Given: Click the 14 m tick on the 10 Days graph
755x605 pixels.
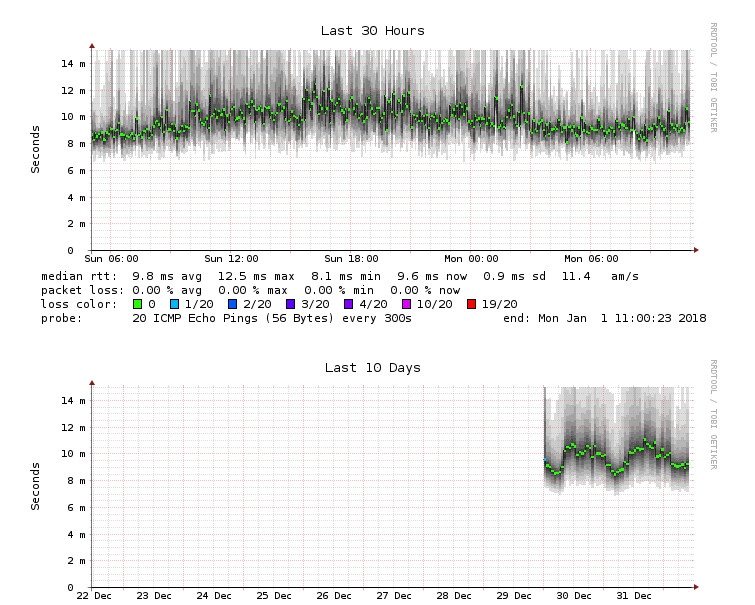Looking at the screenshot, I should (73, 401).
